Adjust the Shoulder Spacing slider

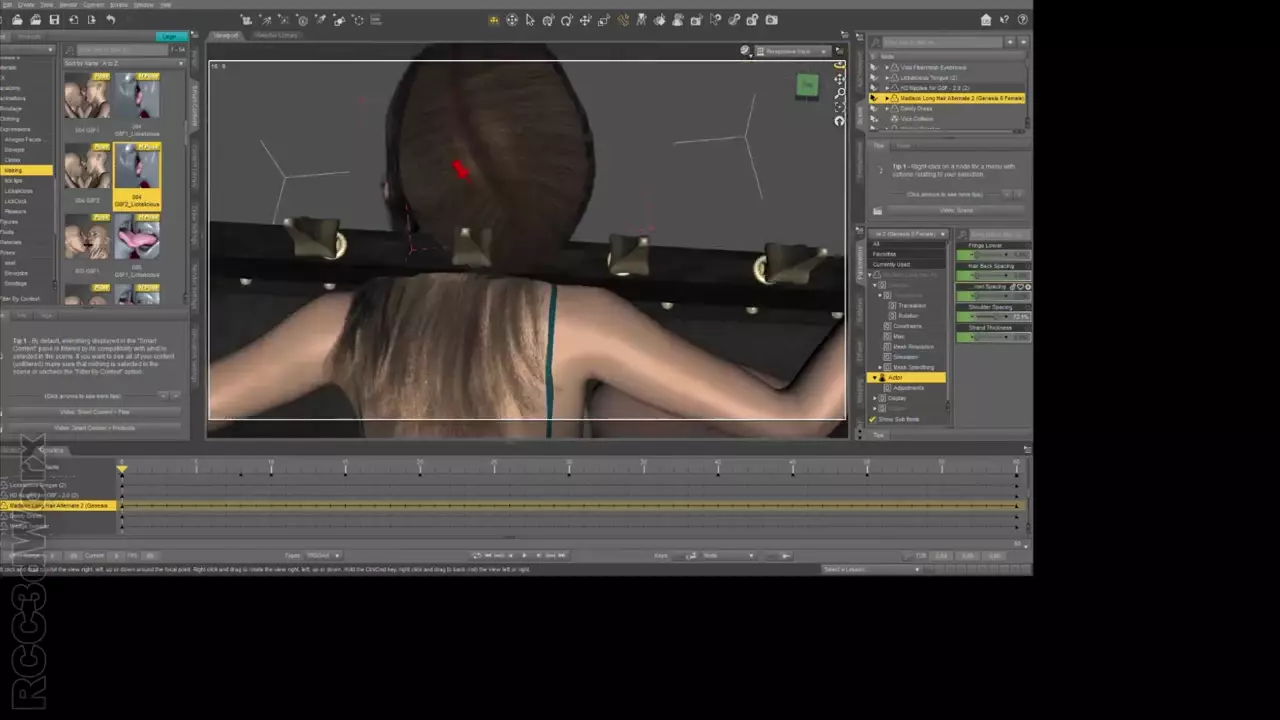point(992,316)
